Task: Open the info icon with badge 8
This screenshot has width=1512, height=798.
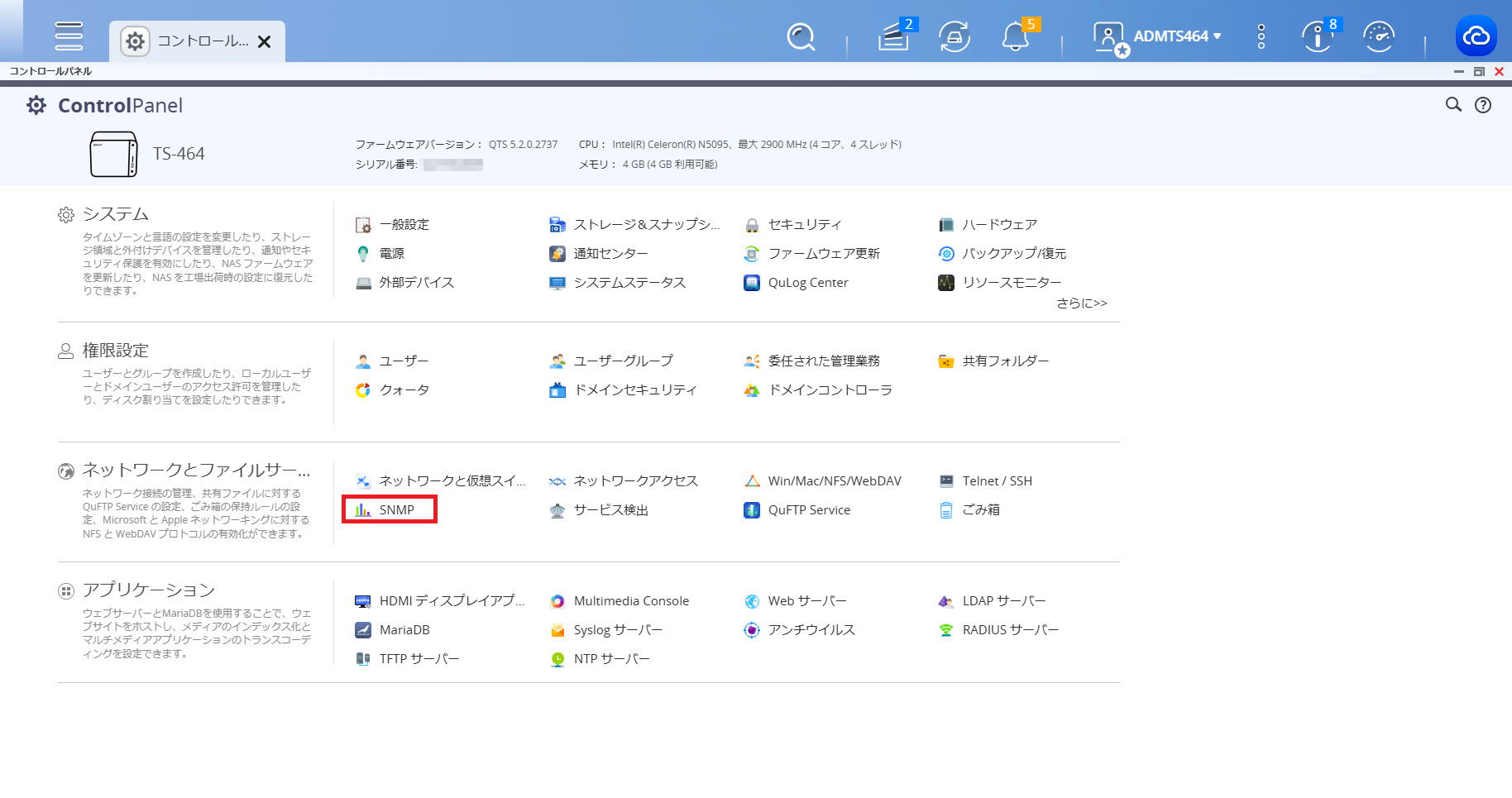Action: click(x=1317, y=36)
